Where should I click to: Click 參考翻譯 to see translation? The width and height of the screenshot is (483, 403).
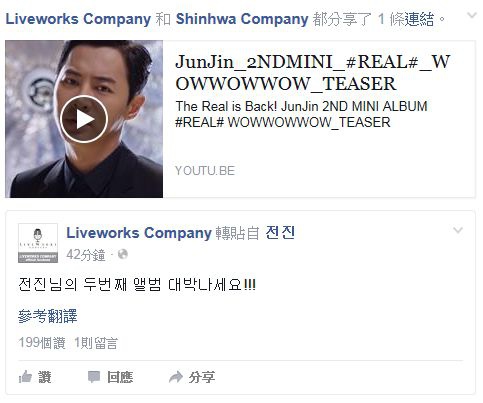tap(47, 316)
